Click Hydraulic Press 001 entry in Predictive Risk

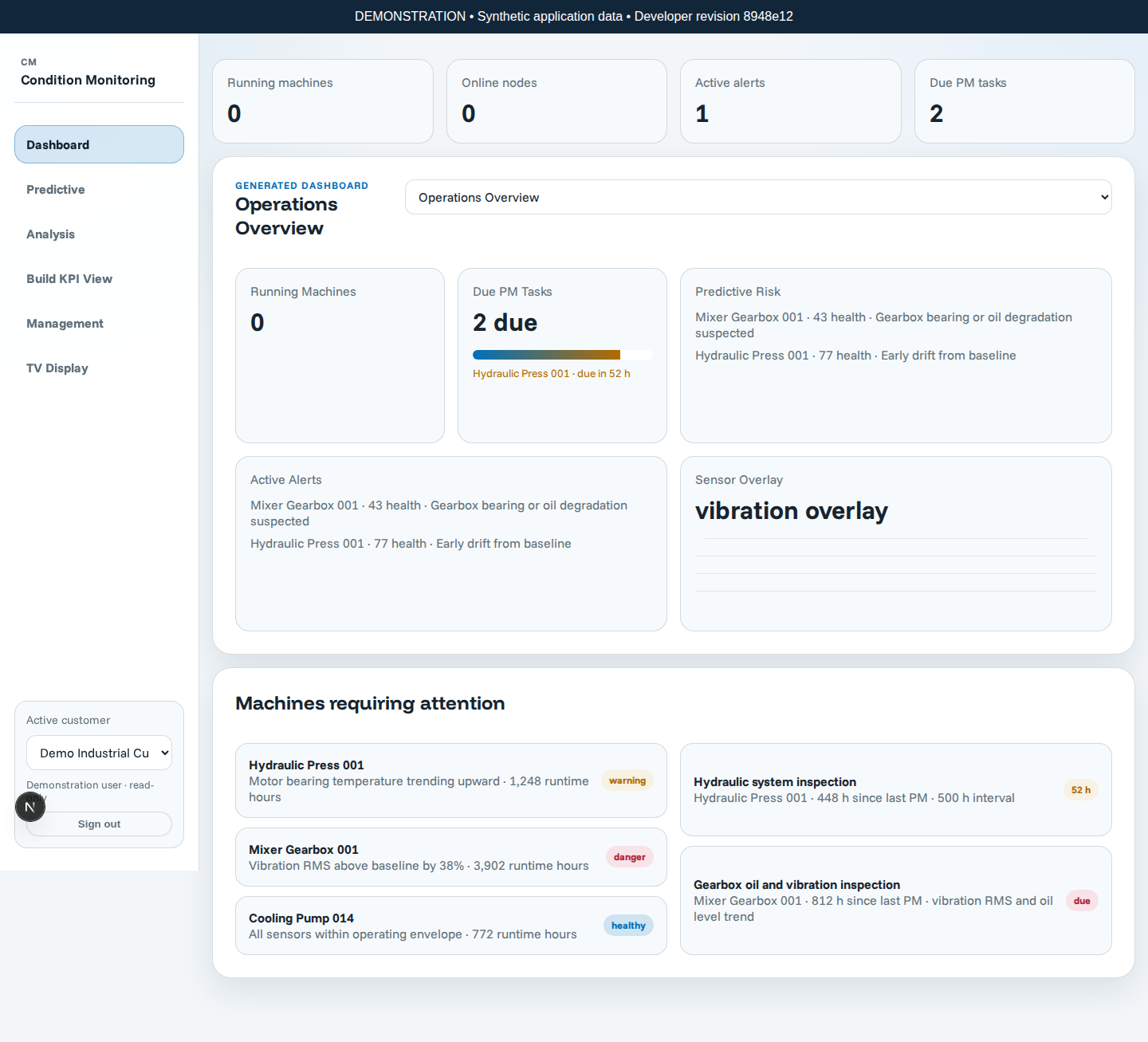[x=855, y=356]
